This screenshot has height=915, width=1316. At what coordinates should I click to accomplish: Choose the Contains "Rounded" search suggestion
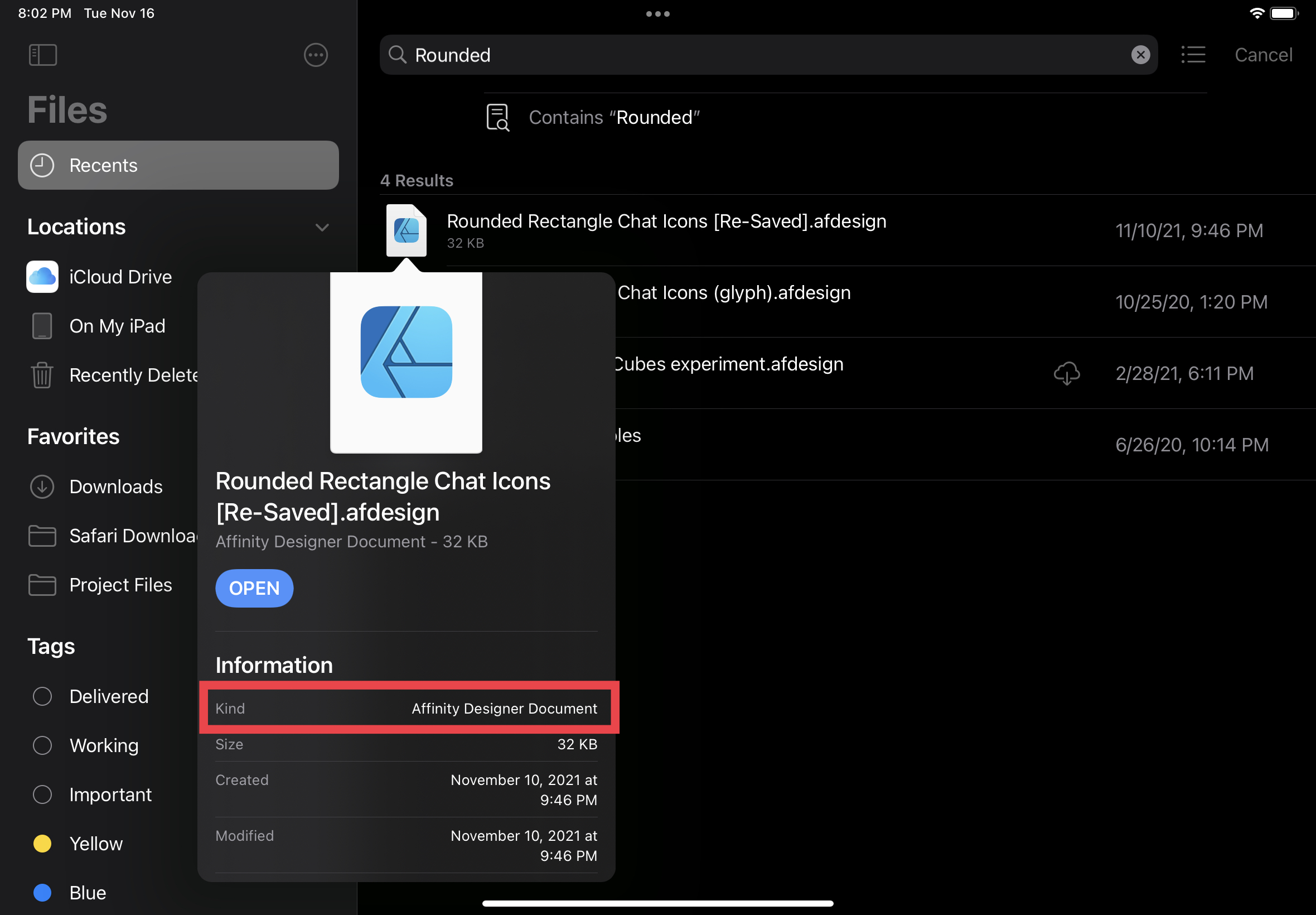point(613,118)
